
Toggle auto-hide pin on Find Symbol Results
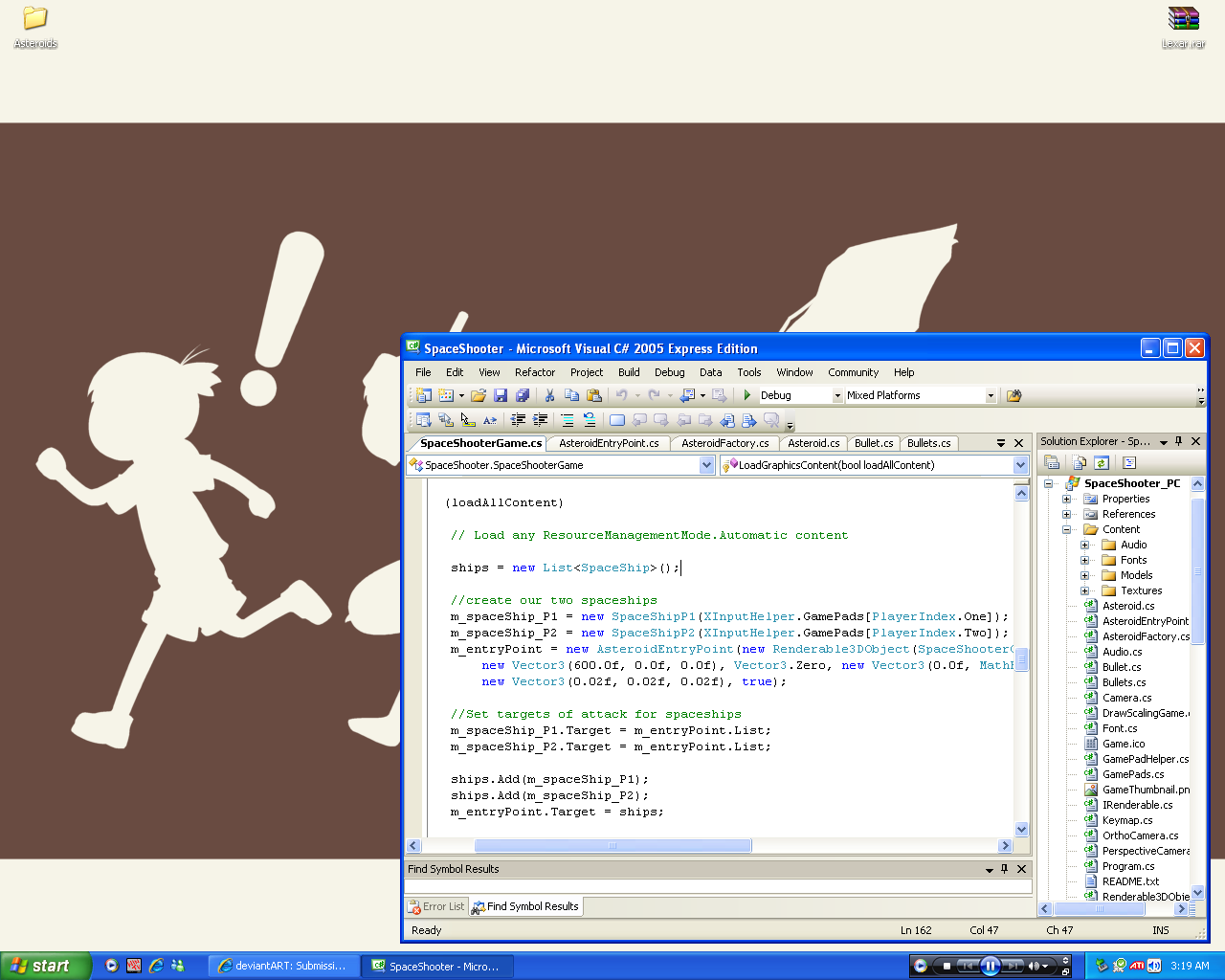[x=1005, y=869]
